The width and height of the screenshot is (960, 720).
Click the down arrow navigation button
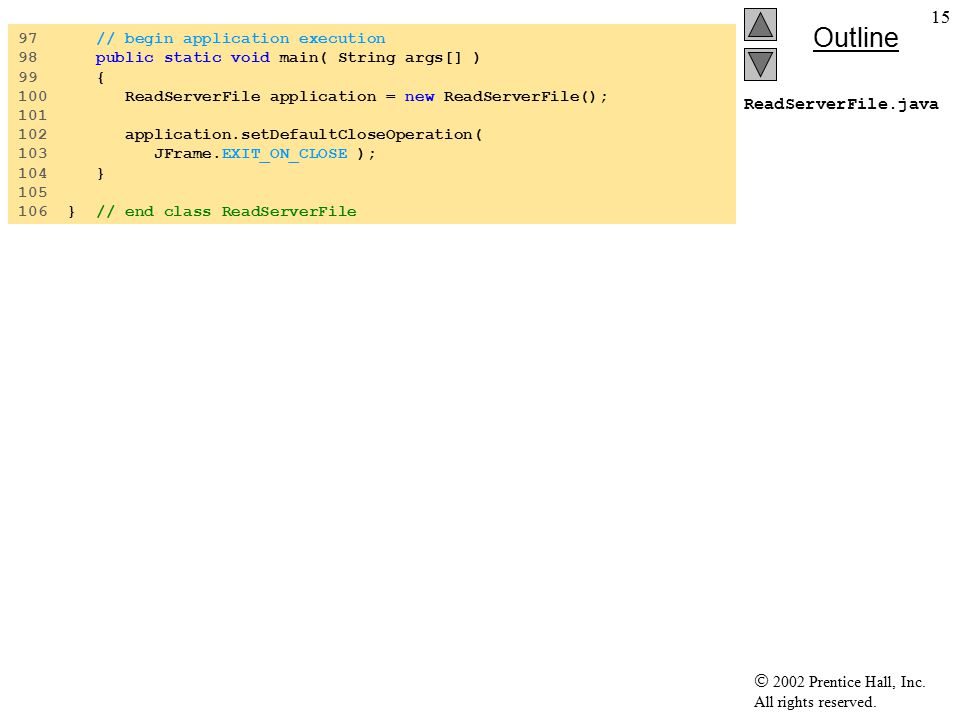760,64
